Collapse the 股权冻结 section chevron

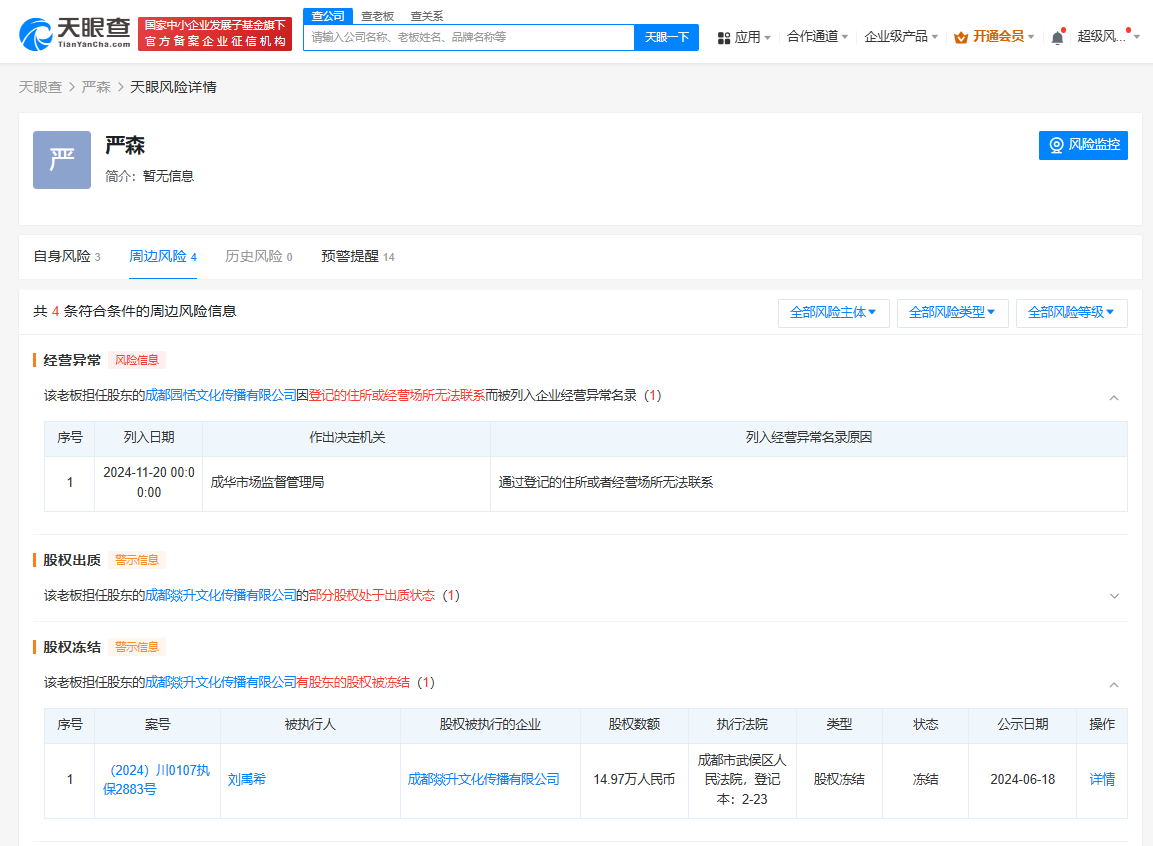(1114, 684)
